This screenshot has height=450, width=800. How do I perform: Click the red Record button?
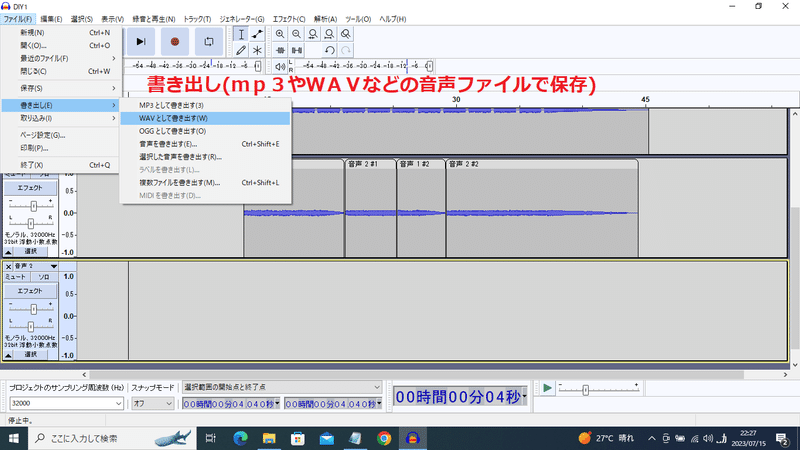[x=174, y=41]
